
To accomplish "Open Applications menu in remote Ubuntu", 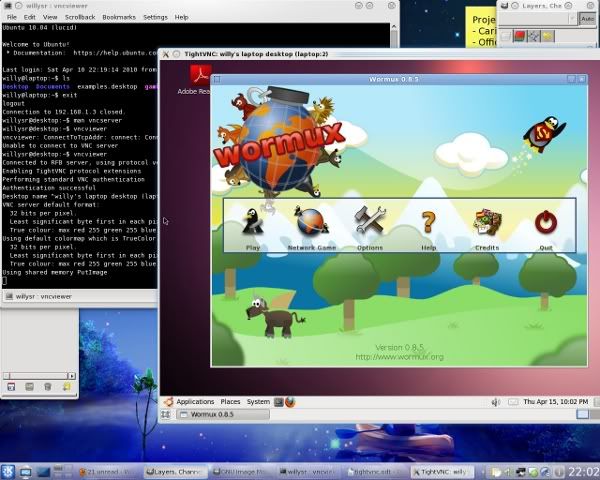I will pyautogui.click(x=195, y=402).
